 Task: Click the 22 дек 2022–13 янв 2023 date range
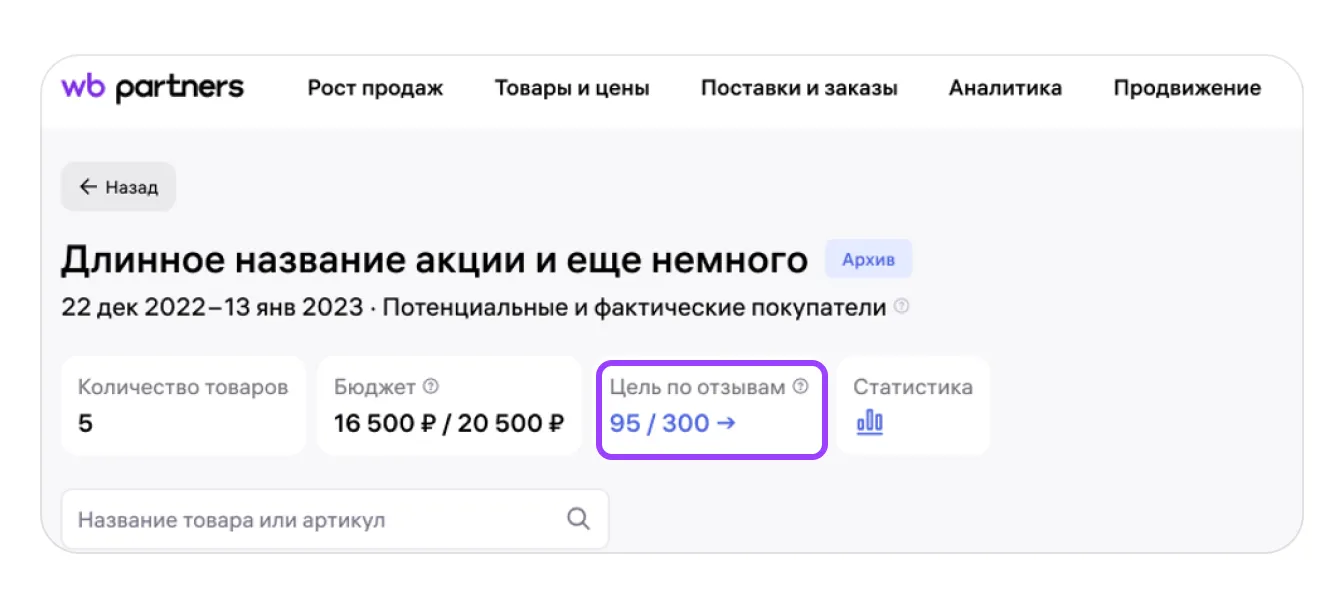pos(212,307)
